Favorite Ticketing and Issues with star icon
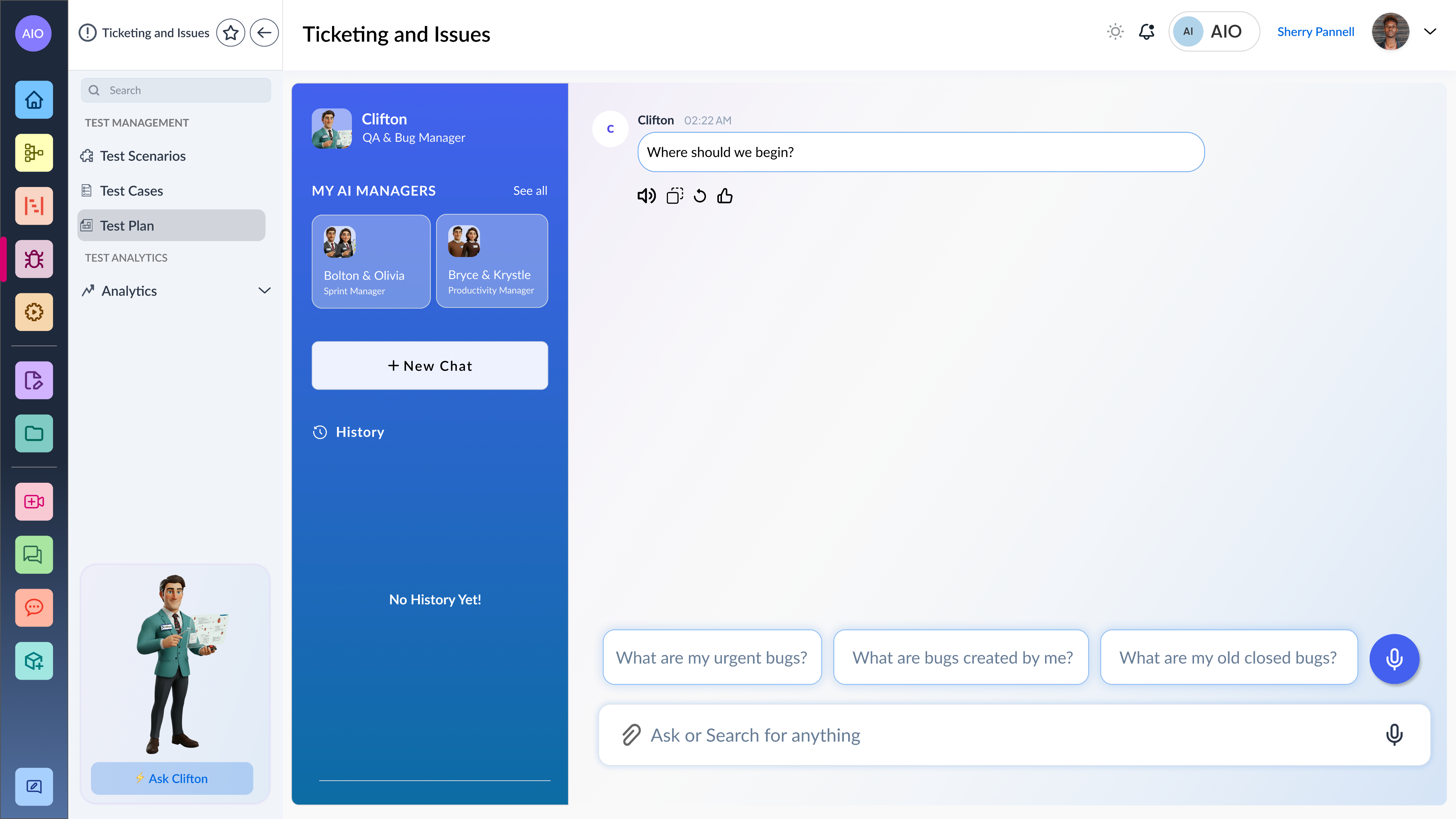This screenshot has width=1456, height=819. pyautogui.click(x=231, y=33)
